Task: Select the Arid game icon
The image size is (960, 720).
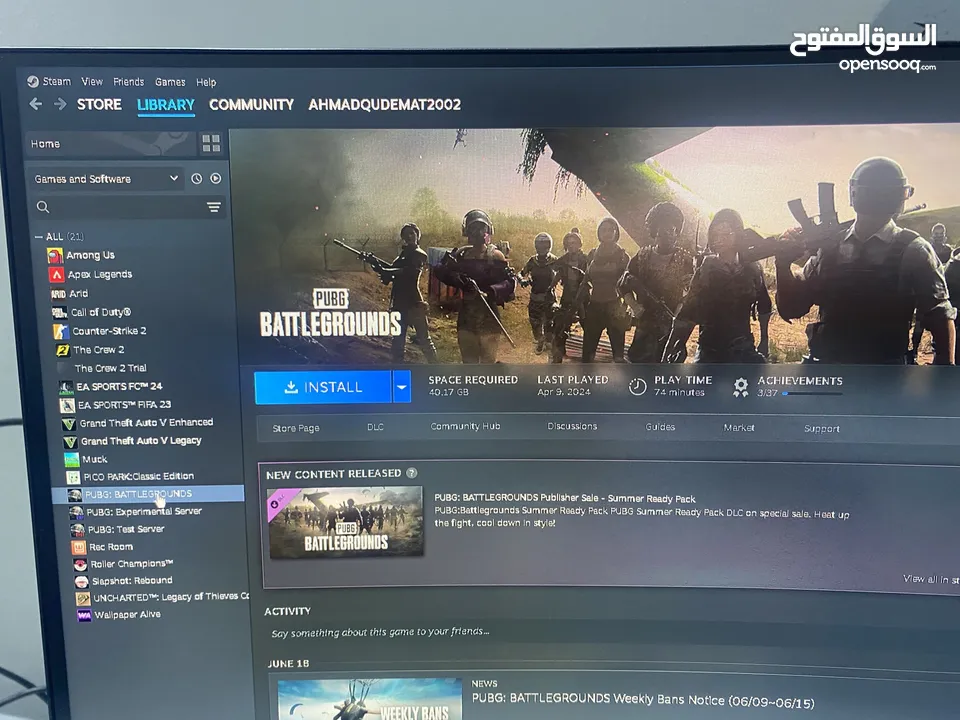Action: point(59,294)
